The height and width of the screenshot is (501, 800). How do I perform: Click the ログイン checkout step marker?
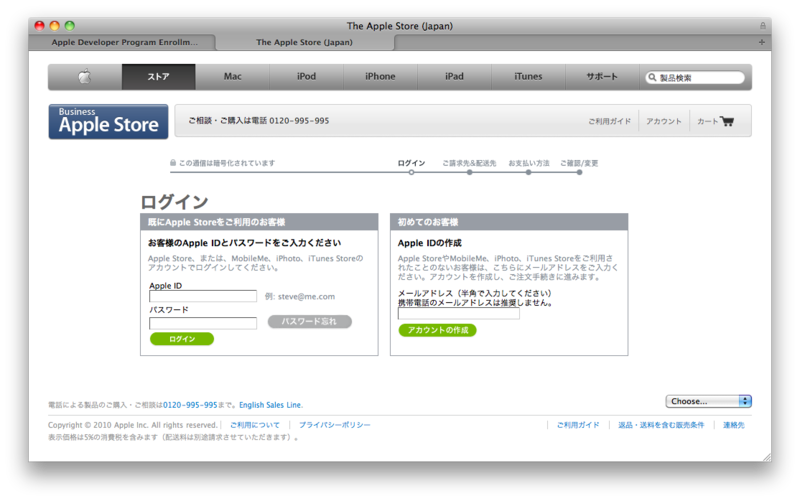[x=411, y=172]
